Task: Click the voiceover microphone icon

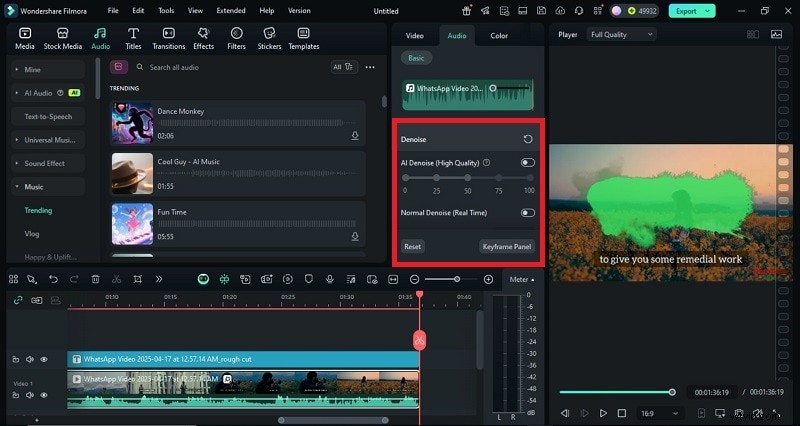Action: 330,279
